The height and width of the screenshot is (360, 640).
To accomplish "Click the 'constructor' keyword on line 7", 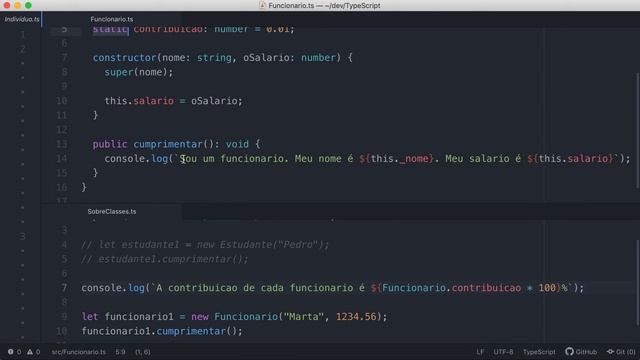I will tap(124, 58).
